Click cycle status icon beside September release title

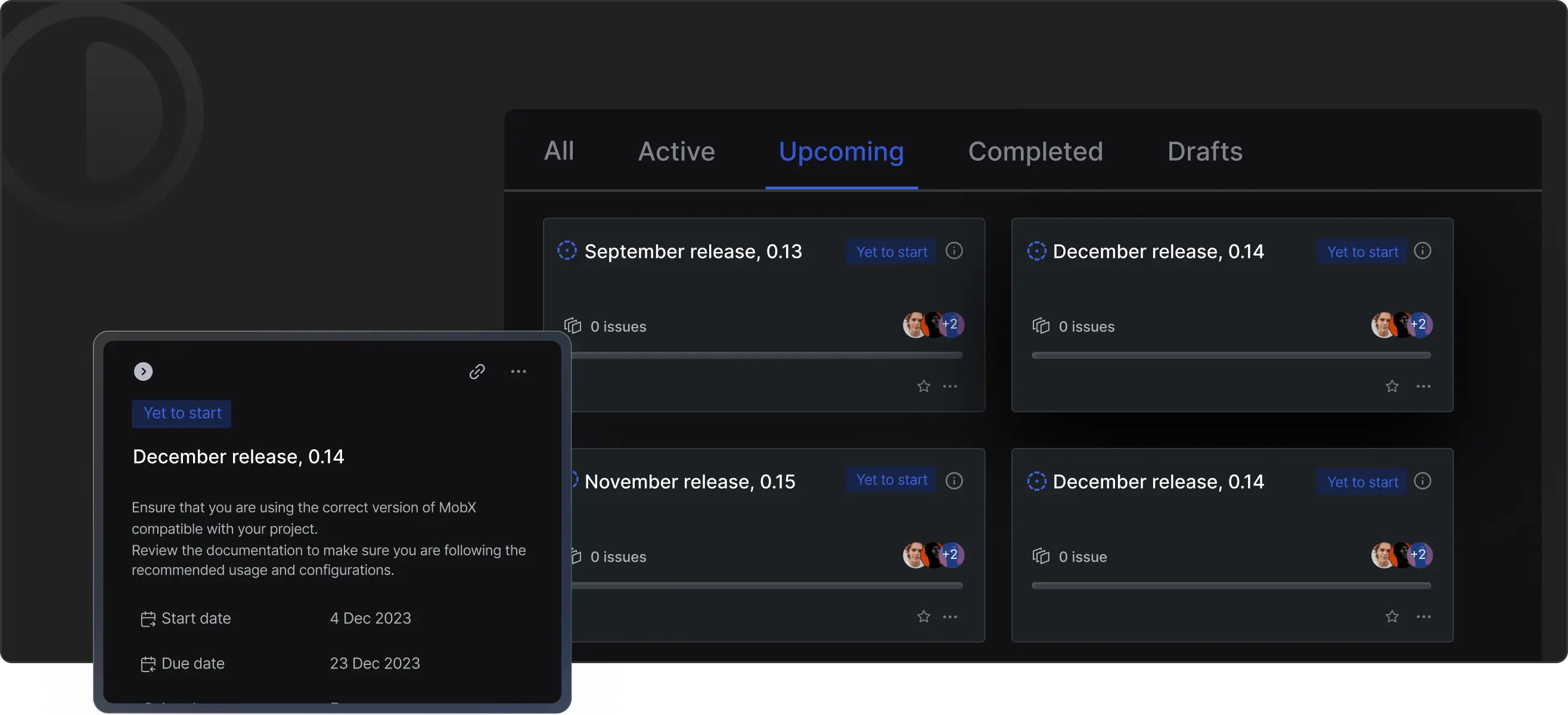point(567,251)
